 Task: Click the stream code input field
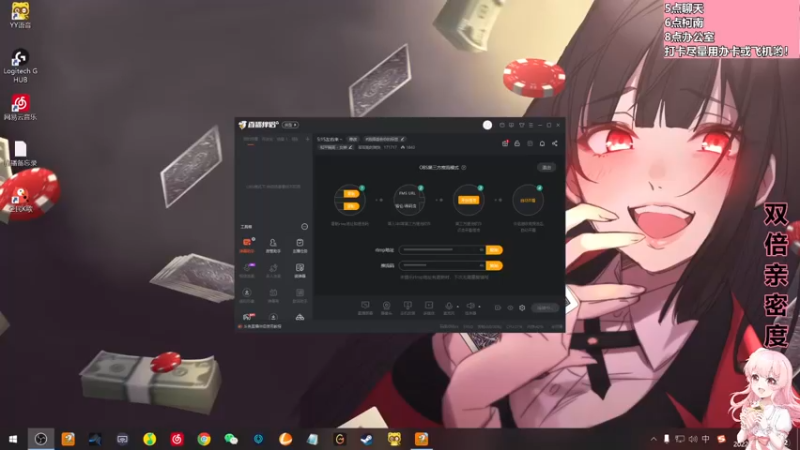click(x=442, y=265)
